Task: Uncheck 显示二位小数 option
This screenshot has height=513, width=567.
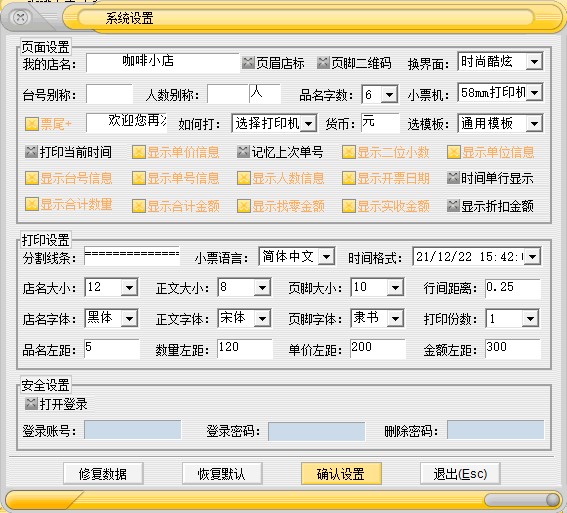Action: pos(349,152)
